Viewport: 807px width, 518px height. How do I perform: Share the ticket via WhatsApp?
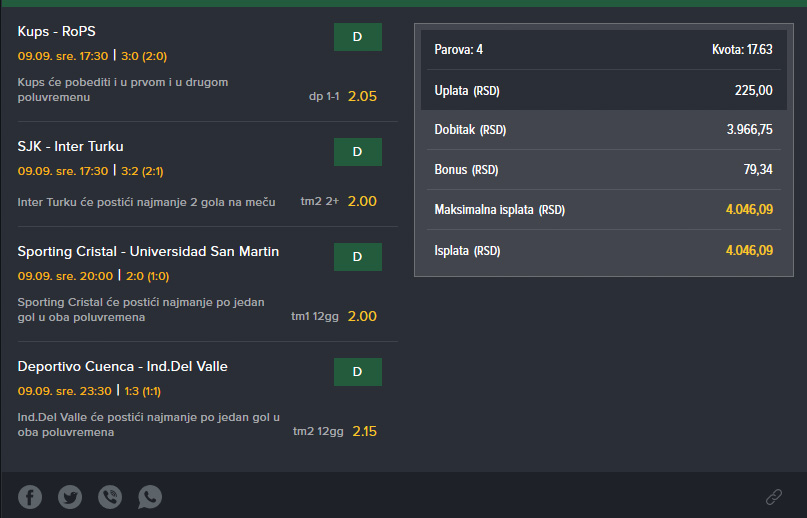coord(150,497)
